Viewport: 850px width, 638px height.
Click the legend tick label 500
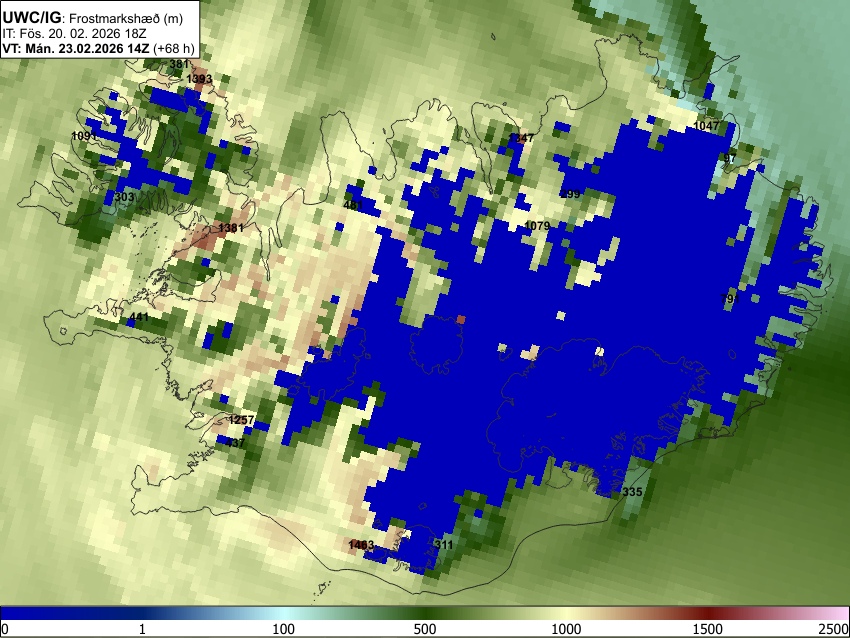click(x=424, y=629)
